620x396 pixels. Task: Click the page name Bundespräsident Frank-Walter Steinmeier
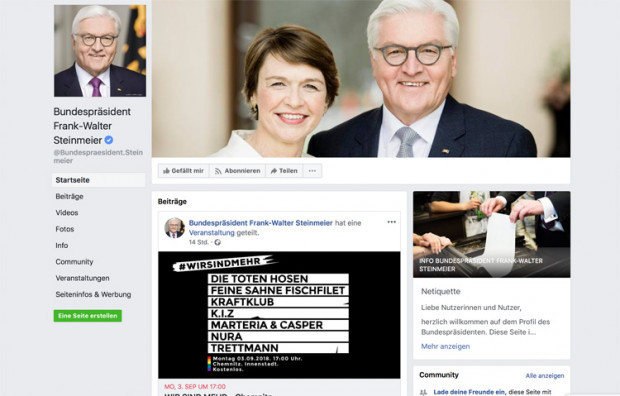92,126
